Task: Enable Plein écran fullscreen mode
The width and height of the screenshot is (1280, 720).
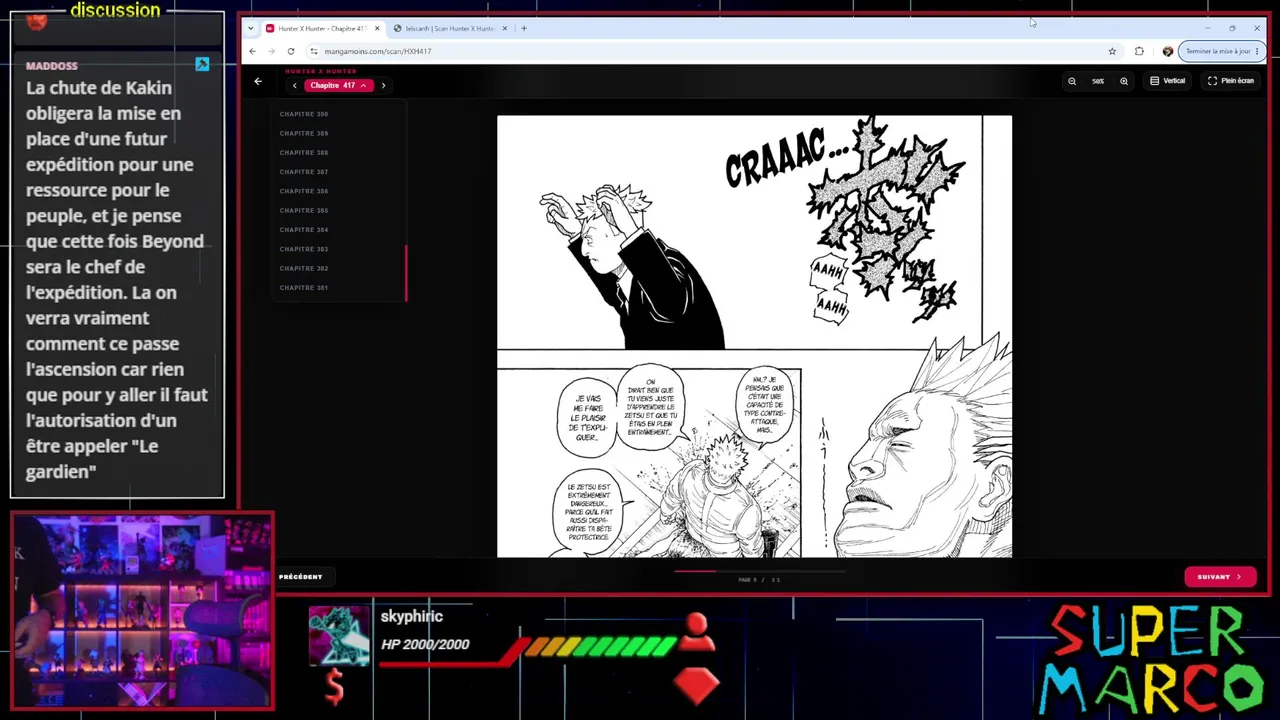Action: coord(1231,81)
